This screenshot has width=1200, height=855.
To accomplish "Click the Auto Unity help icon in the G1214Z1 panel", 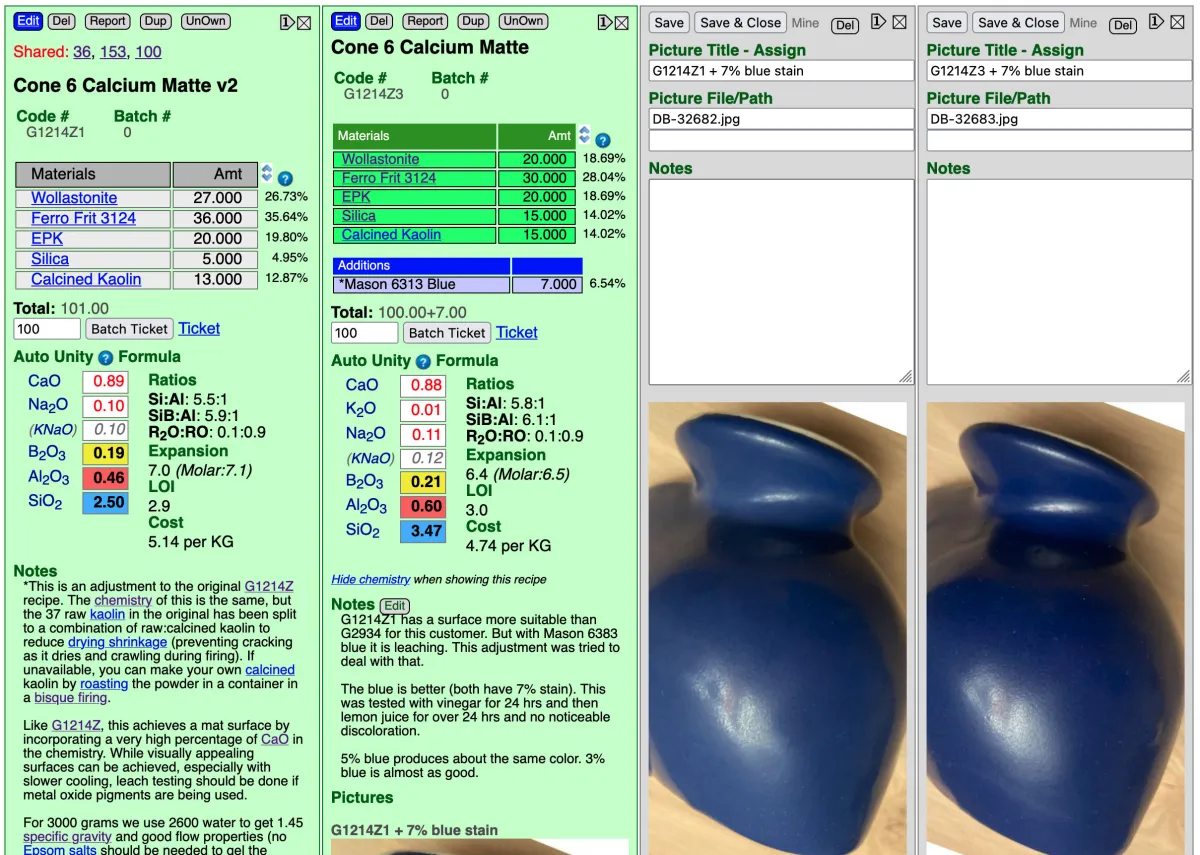I will coord(106,357).
